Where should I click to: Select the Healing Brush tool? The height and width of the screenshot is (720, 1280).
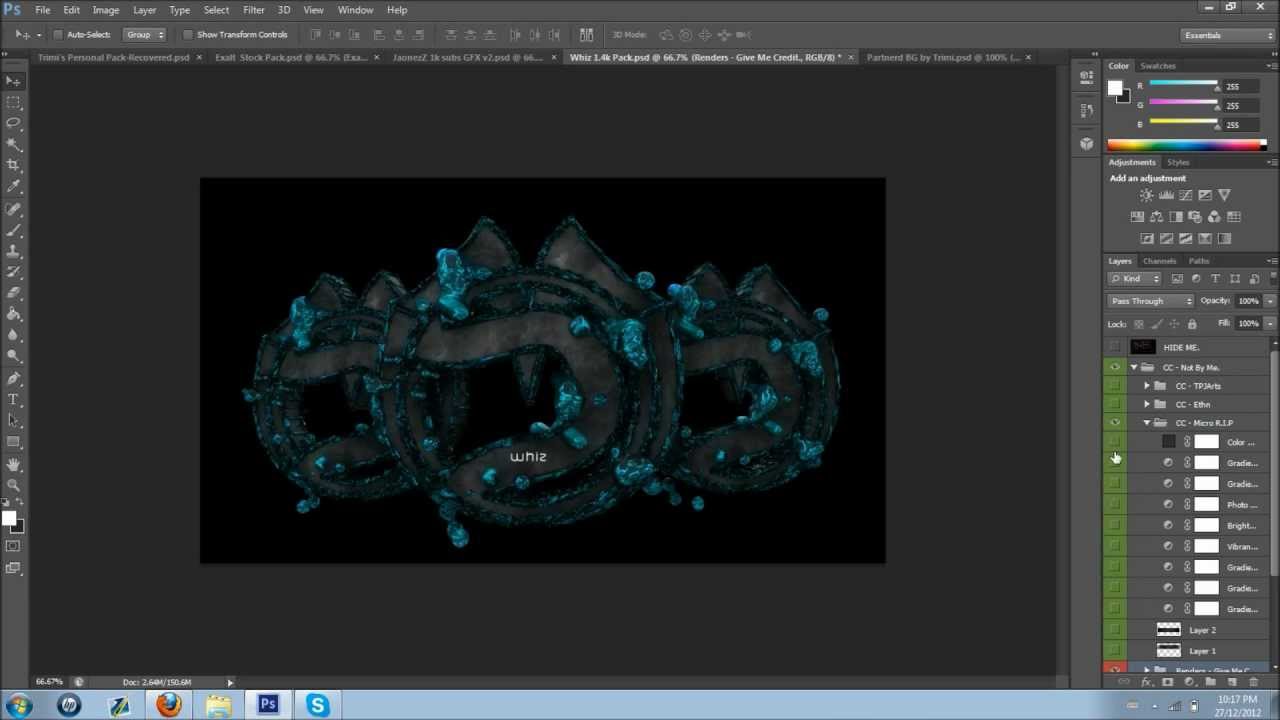click(x=14, y=209)
